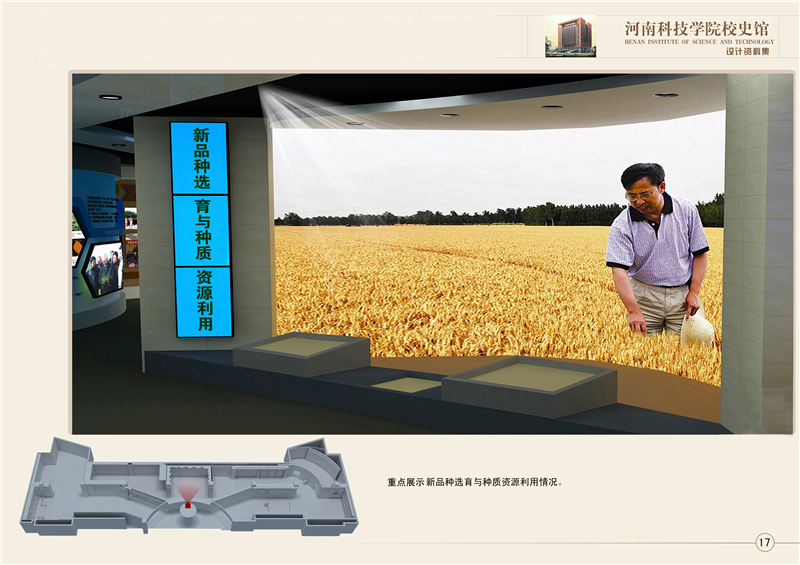Open the 3D floor plan thumbnail
The image size is (800, 565).
tap(188, 487)
